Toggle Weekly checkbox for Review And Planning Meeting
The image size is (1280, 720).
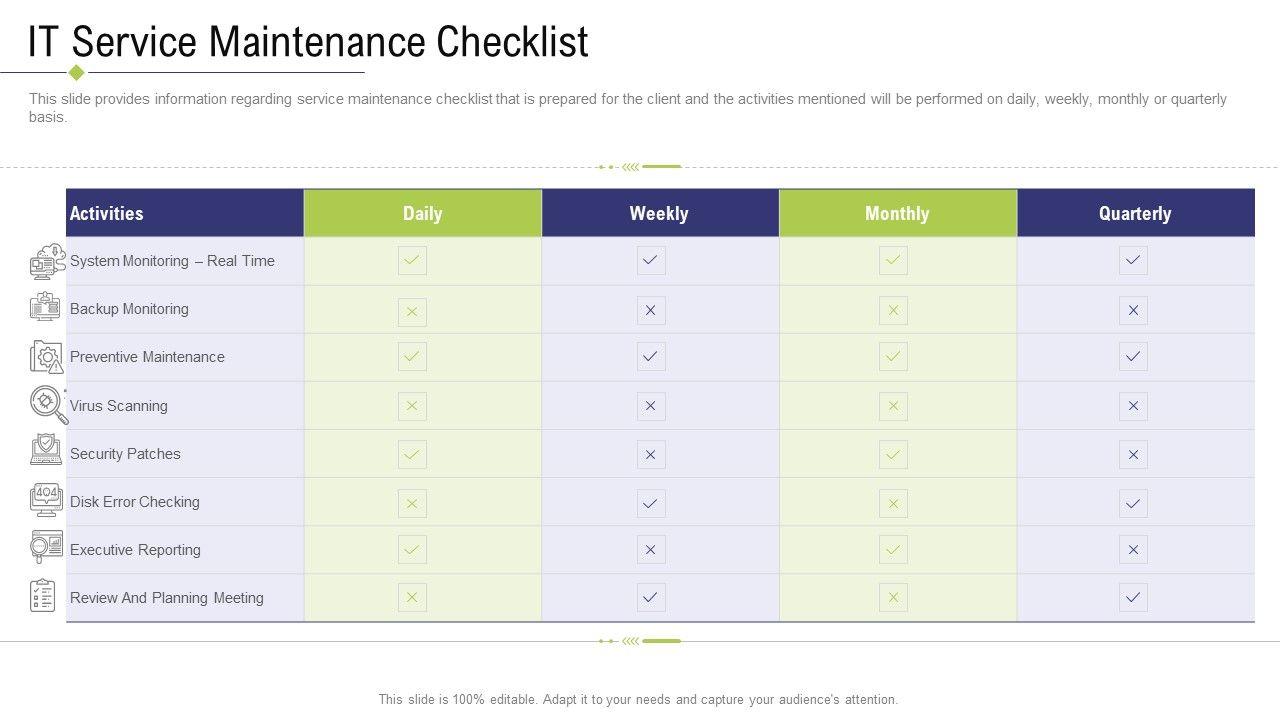(x=651, y=598)
